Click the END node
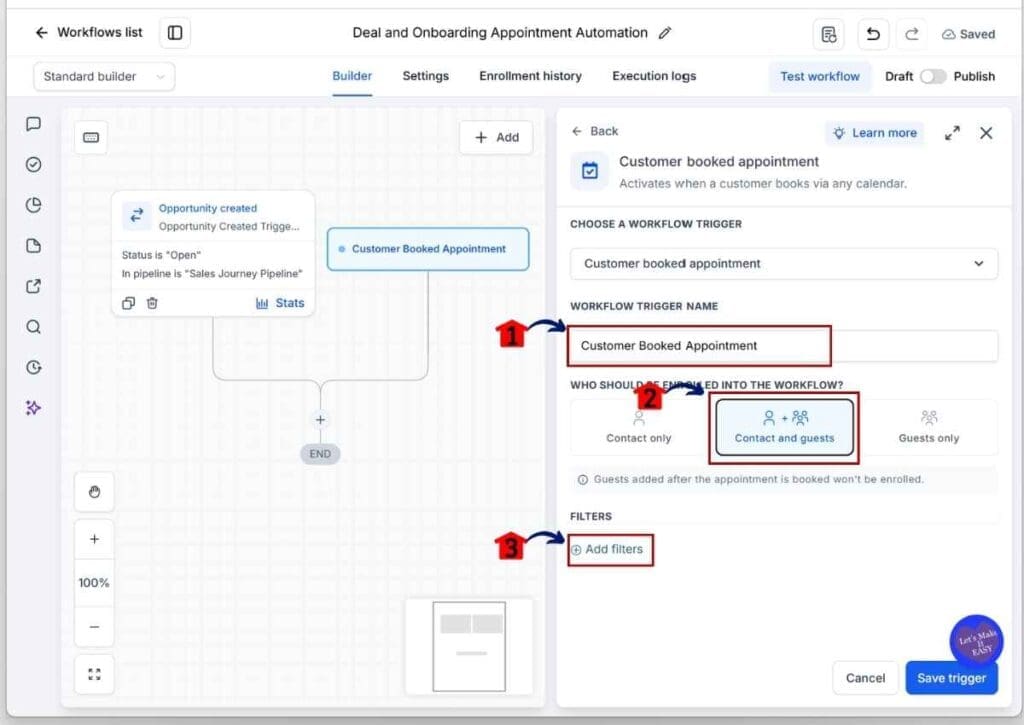Image resolution: width=1024 pixels, height=725 pixels. pos(320,454)
